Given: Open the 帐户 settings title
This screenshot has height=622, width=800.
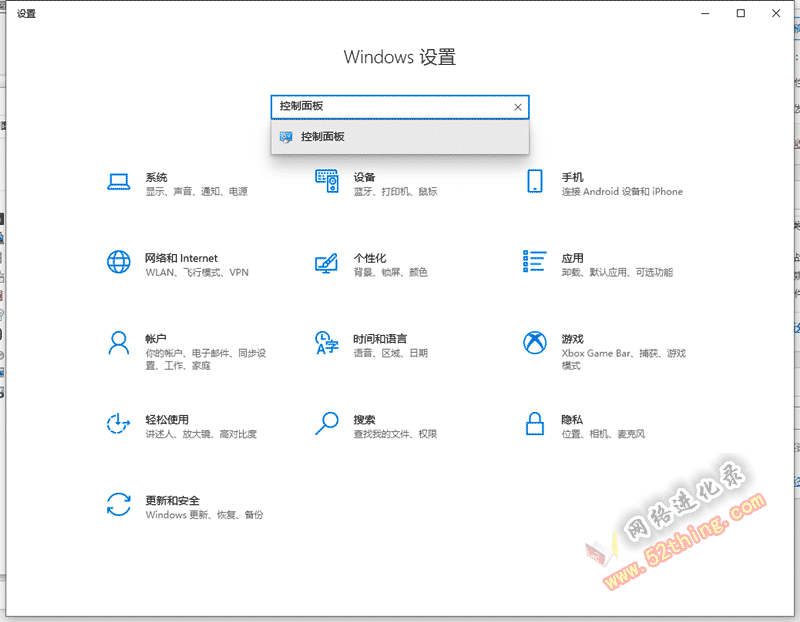Looking at the screenshot, I should pos(156,339).
